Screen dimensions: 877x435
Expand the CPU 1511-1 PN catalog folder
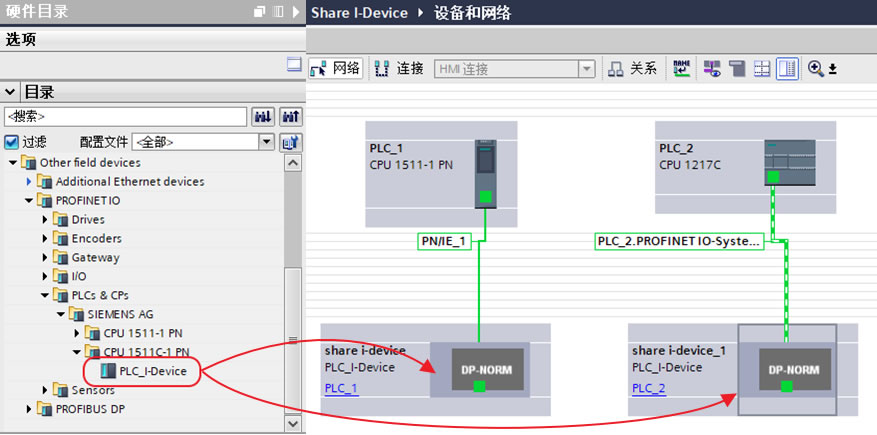[77, 333]
